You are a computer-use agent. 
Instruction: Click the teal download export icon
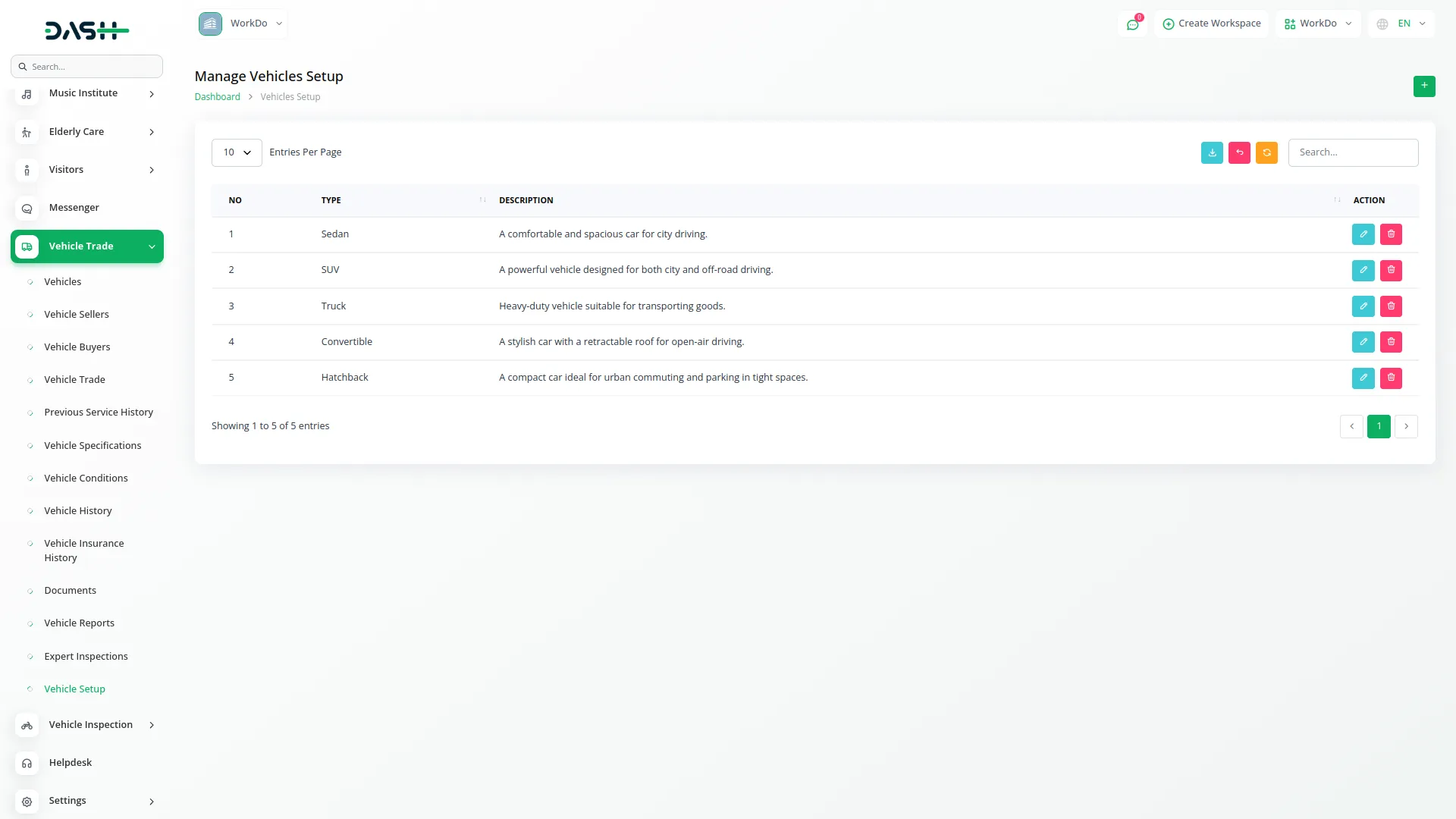pos(1212,152)
